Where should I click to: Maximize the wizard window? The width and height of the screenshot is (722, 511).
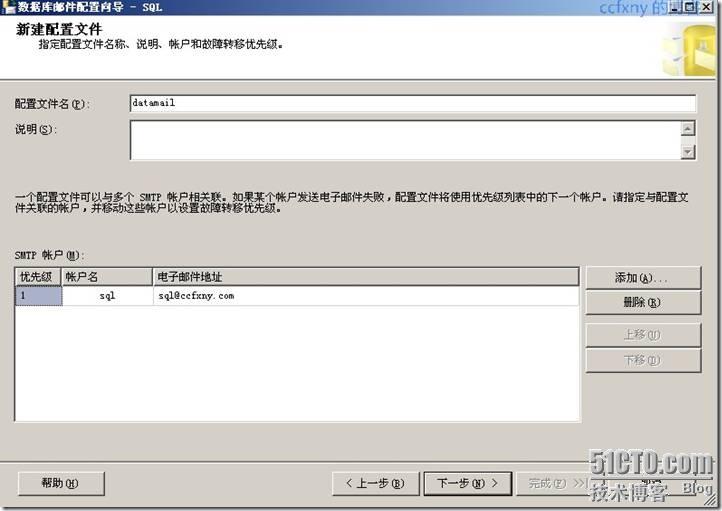(690, 6)
